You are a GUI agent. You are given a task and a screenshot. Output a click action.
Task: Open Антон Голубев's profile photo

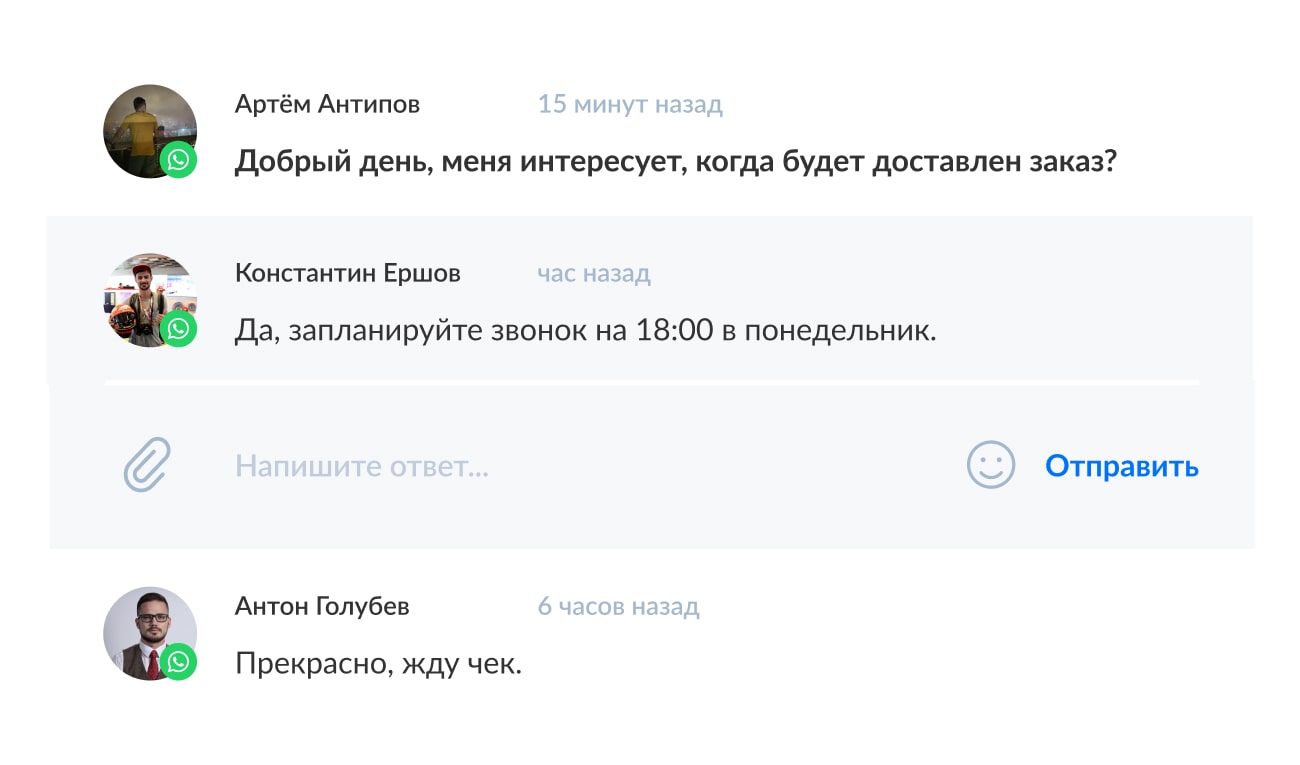(144, 627)
